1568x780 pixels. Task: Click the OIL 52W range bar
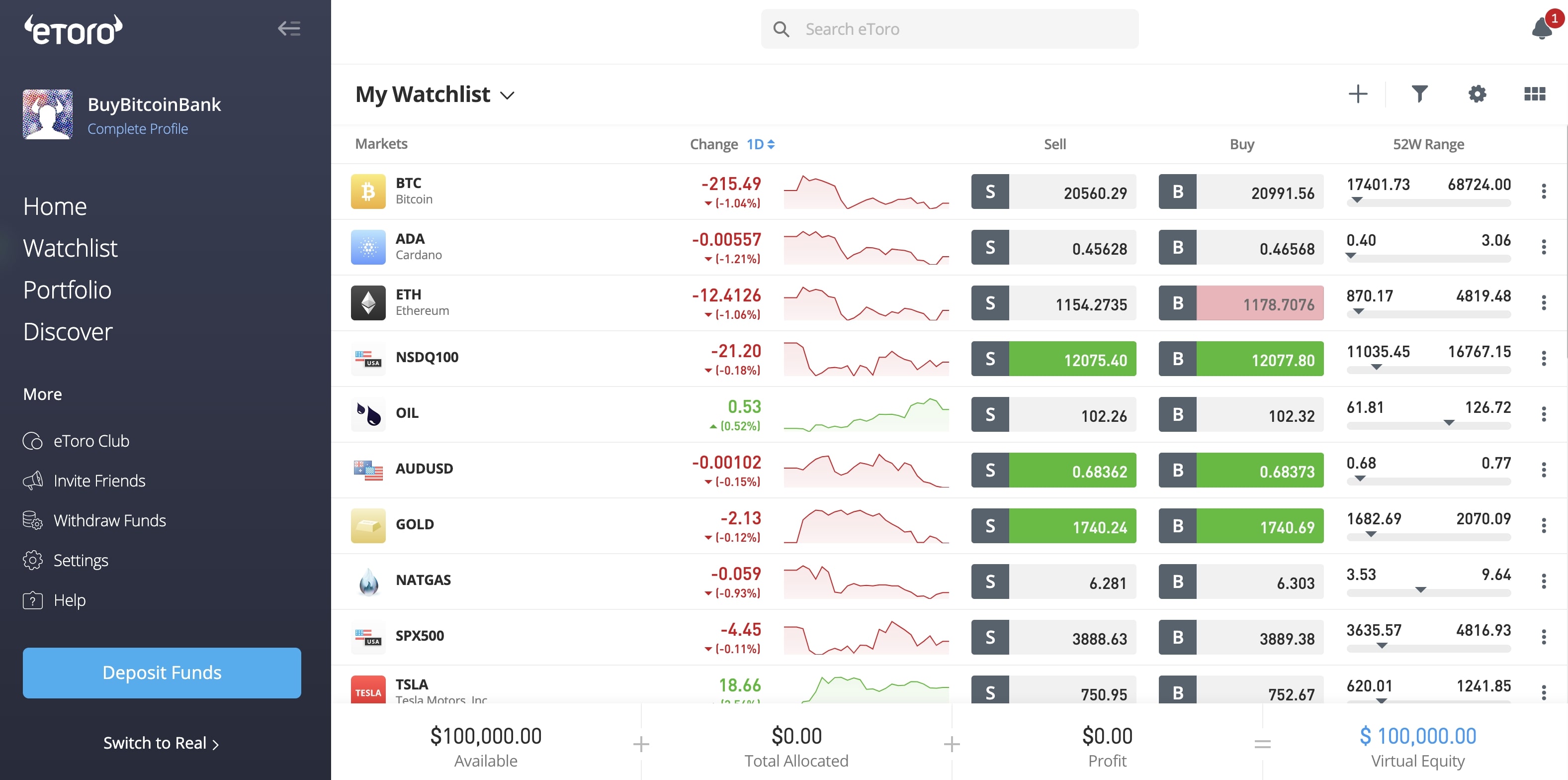pyautogui.click(x=1429, y=426)
